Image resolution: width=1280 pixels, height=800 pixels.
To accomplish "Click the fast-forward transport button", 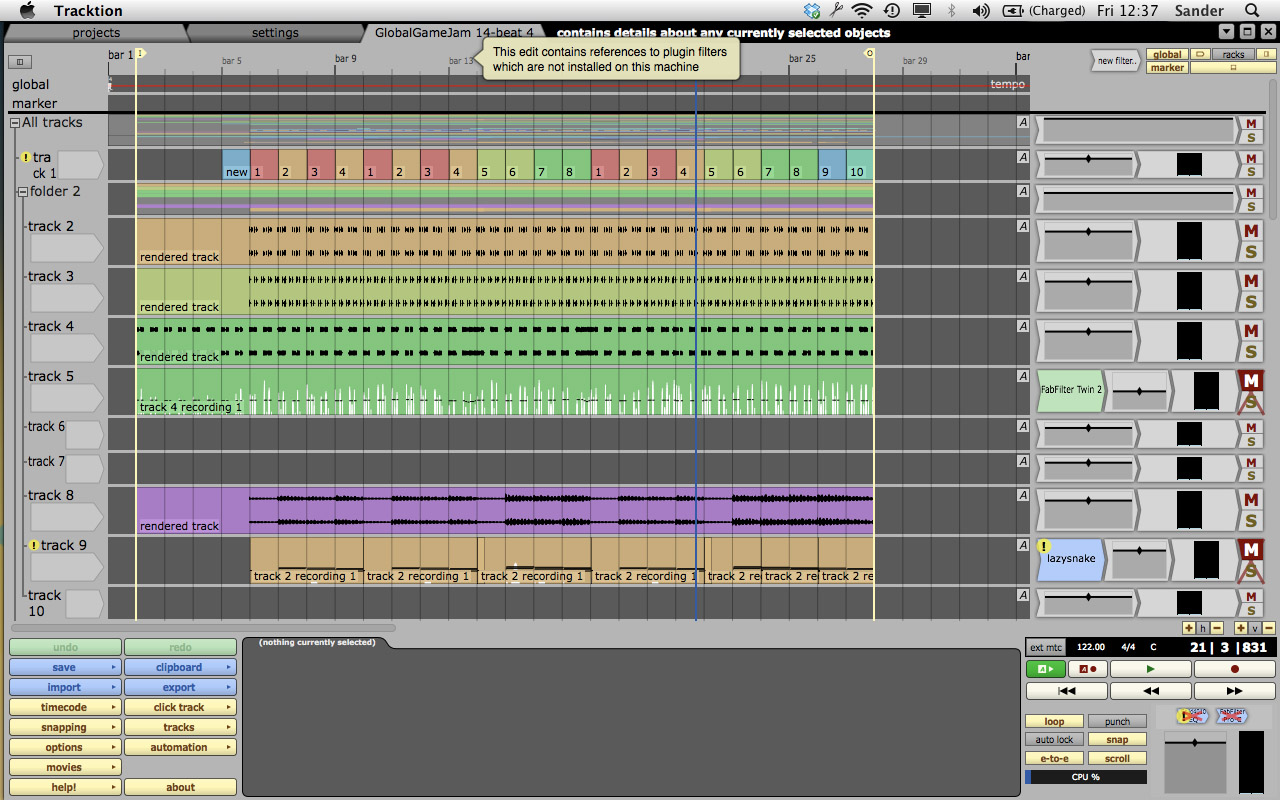I will point(1234,690).
